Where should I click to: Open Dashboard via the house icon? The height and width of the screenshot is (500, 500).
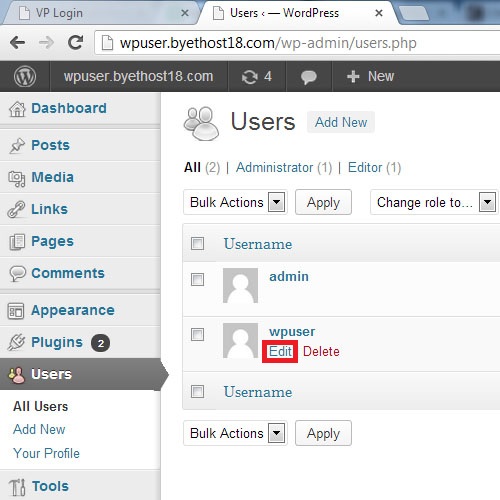pyautogui.click(x=17, y=109)
